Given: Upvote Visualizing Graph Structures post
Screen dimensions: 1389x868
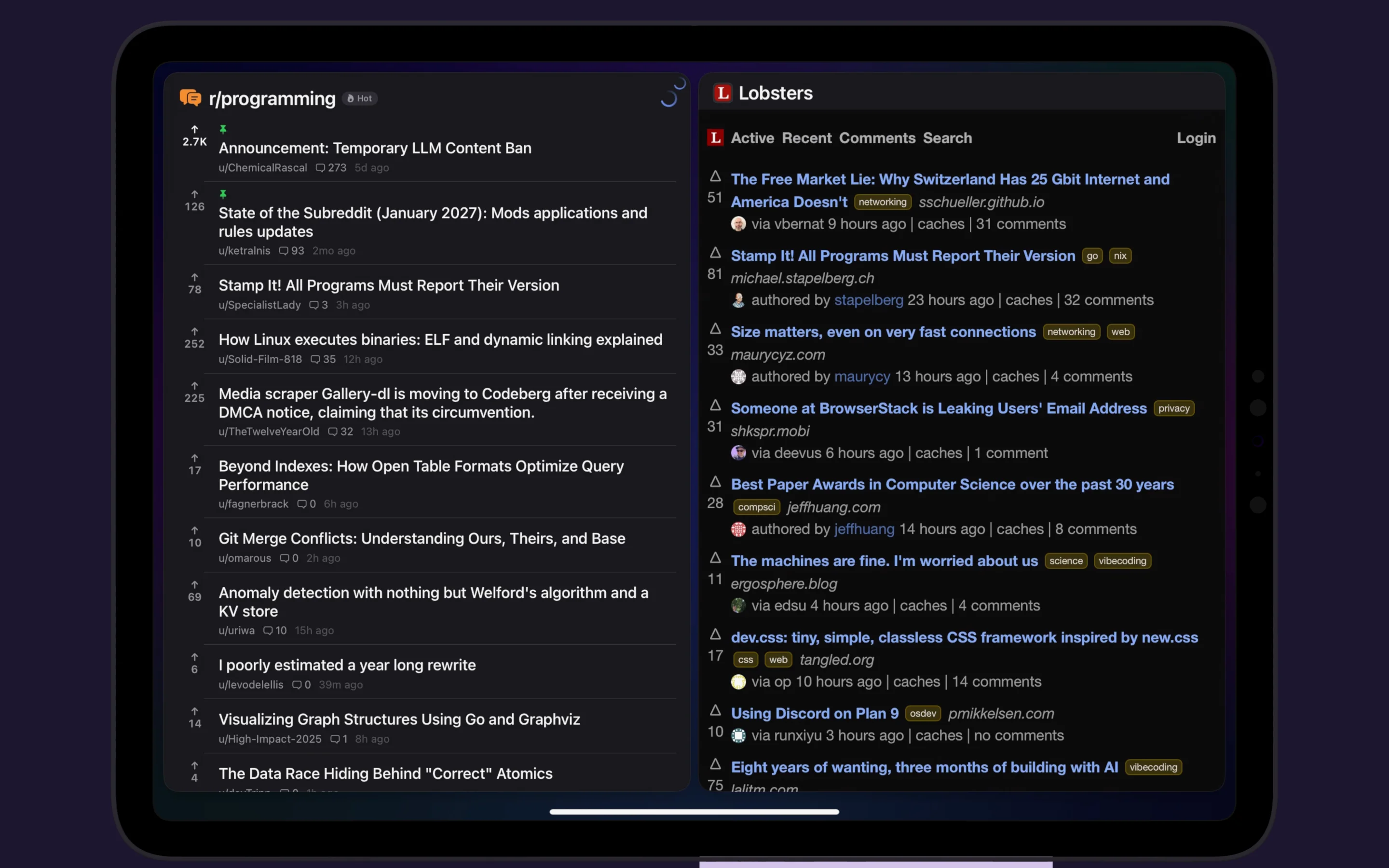Looking at the screenshot, I should 194,711.
